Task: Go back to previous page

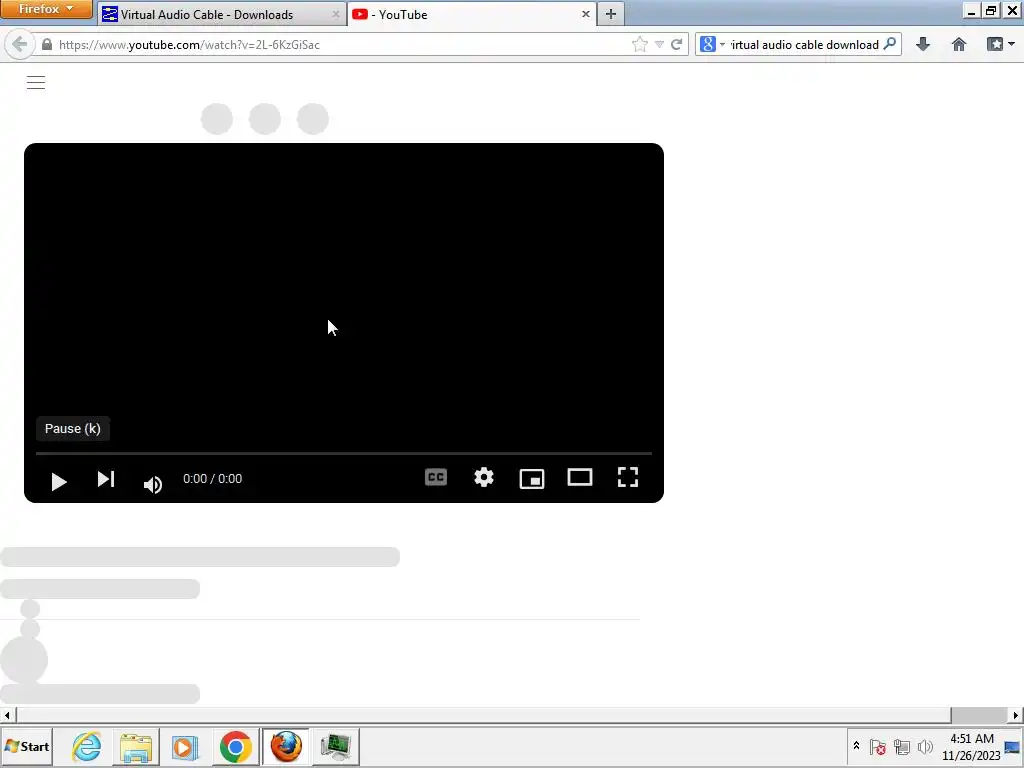Action: [x=20, y=44]
